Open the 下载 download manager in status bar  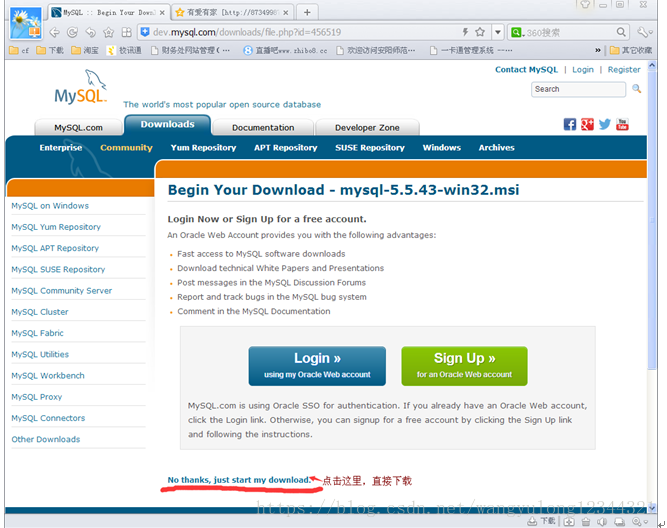(542, 521)
